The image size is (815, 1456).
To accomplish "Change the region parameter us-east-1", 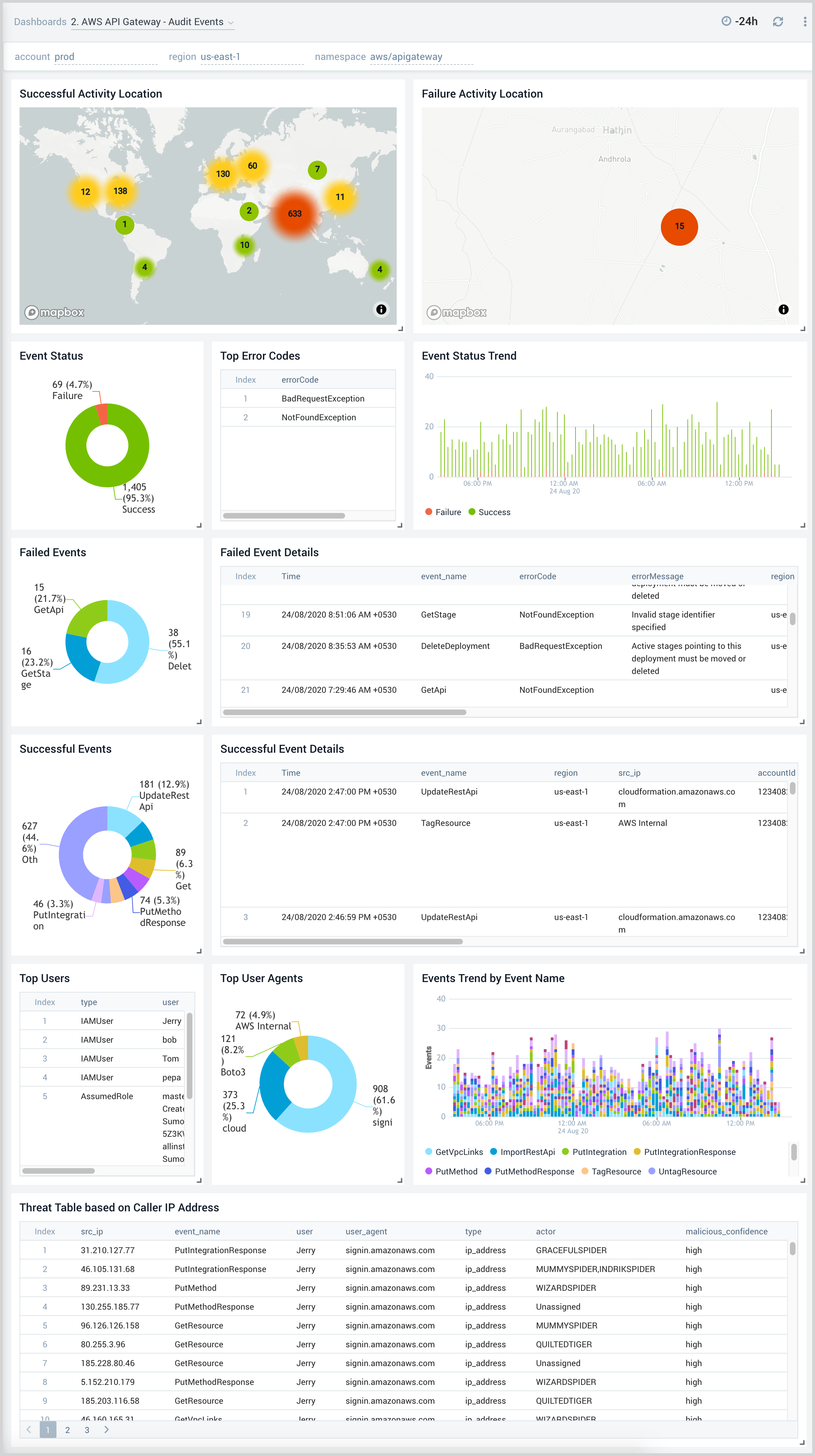I will point(220,56).
